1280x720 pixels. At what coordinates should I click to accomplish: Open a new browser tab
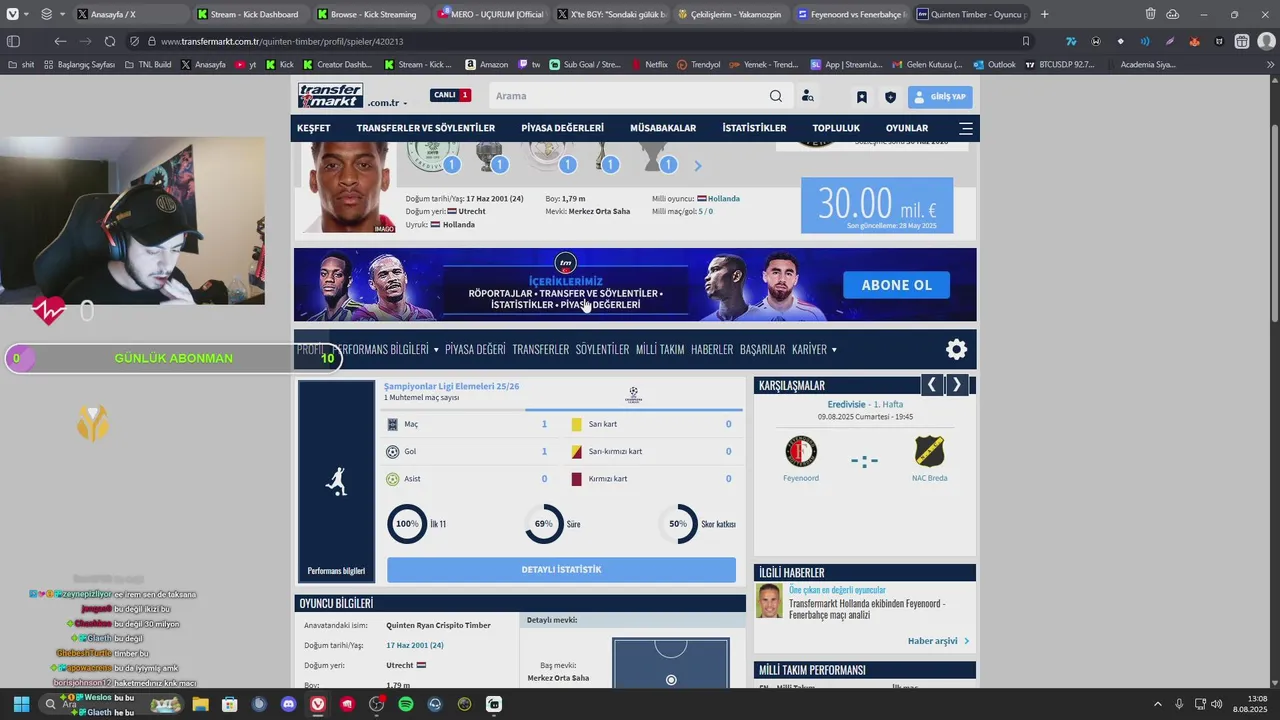(1045, 14)
